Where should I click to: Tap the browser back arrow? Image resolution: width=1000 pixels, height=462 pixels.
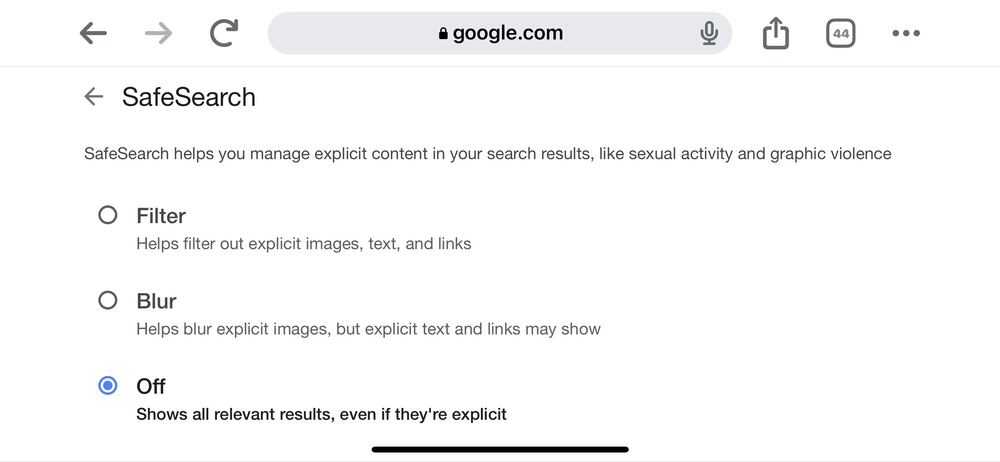(93, 33)
